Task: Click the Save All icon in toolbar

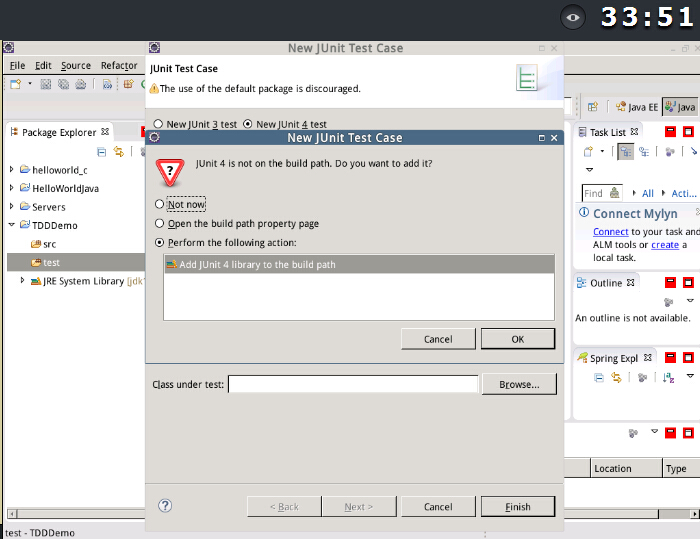Action: (63, 84)
